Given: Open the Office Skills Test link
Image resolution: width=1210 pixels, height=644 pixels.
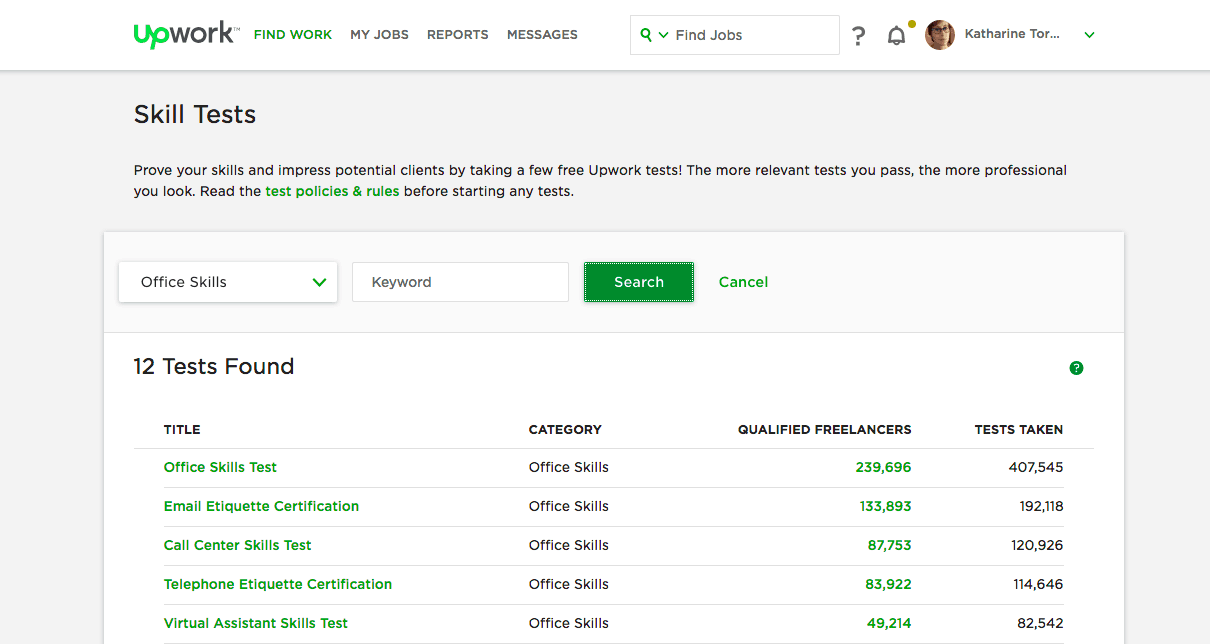Looking at the screenshot, I should pos(220,467).
